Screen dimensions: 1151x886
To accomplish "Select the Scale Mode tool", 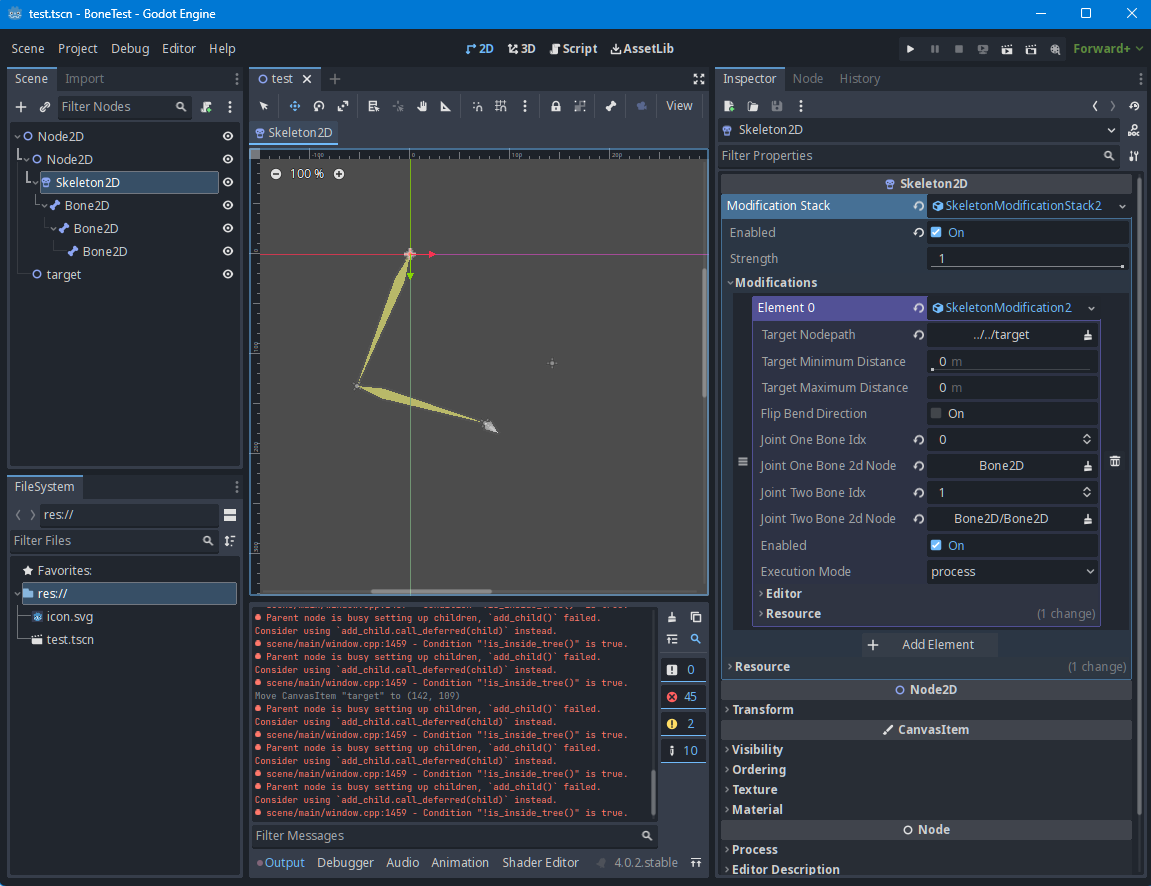I will click(x=343, y=106).
